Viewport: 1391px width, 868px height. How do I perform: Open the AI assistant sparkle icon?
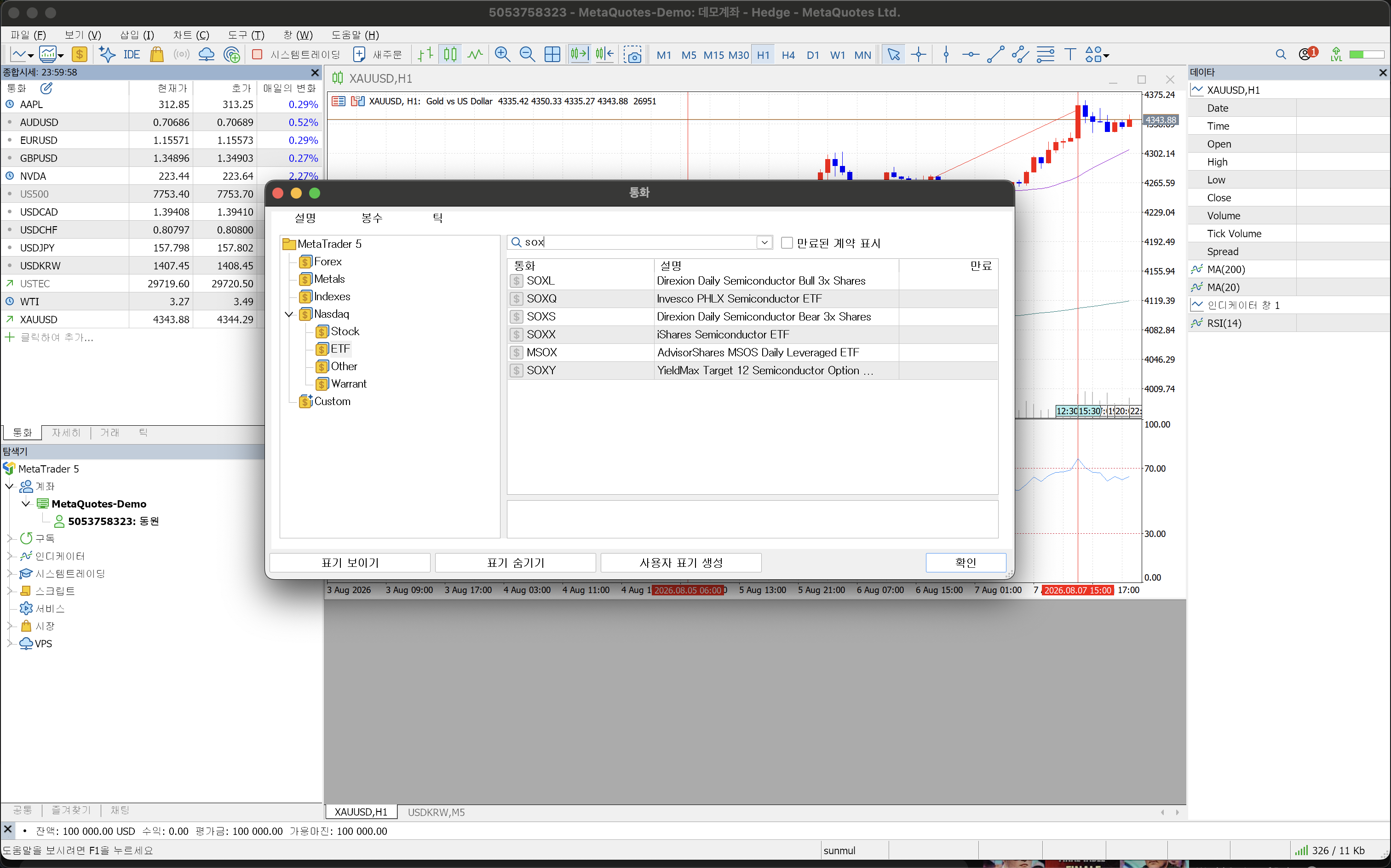tap(107, 55)
